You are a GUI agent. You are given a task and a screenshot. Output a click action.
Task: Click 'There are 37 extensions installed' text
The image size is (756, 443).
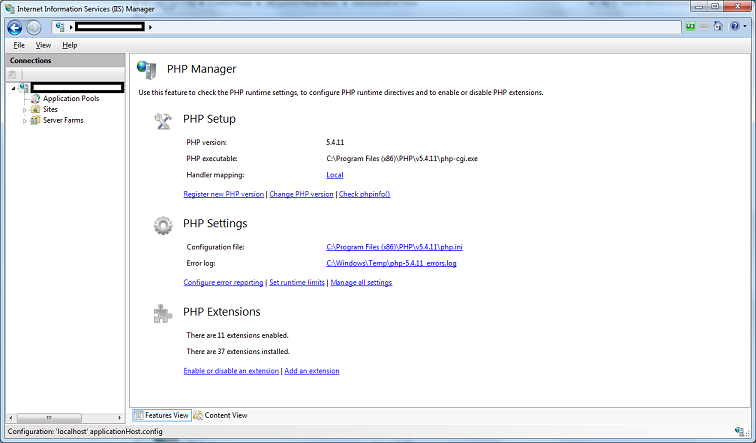click(238, 351)
